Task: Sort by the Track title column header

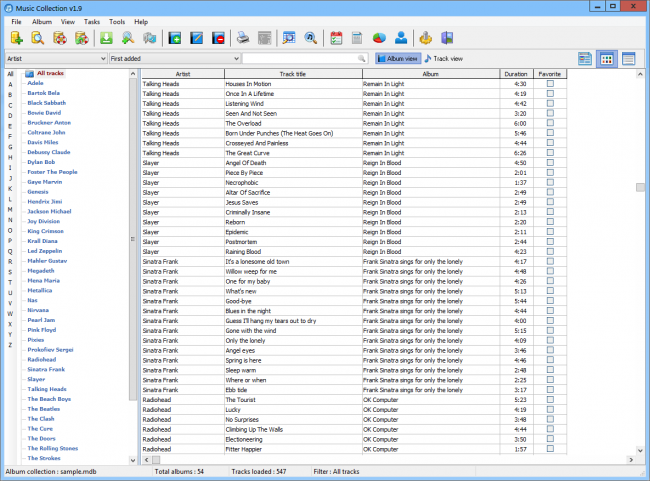Action: (x=293, y=74)
